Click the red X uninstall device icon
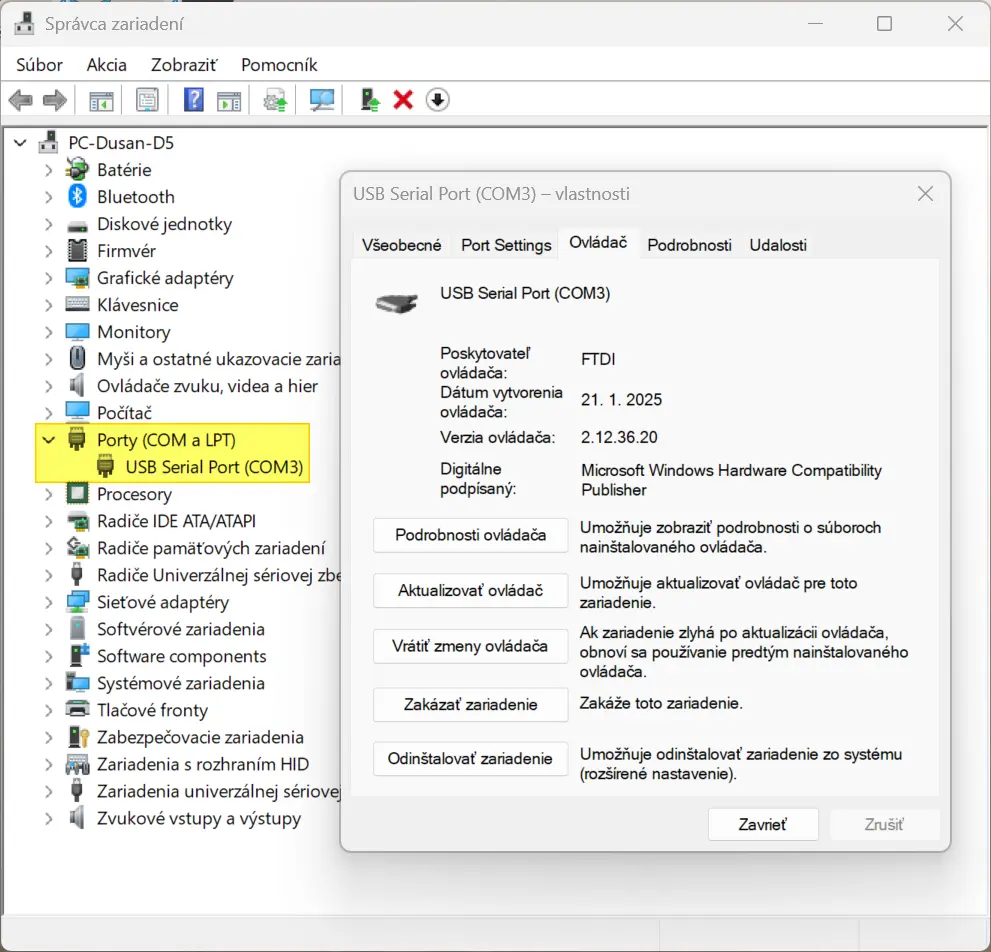The width and height of the screenshot is (991, 952). point(402,99)
